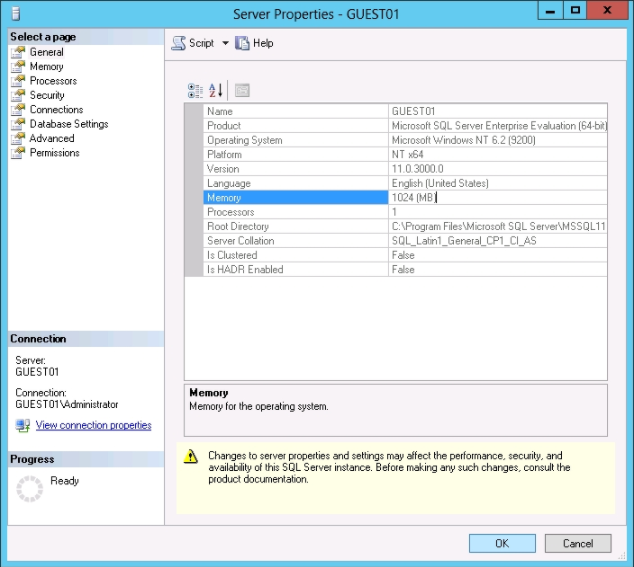Click the Memory description pane text
The image size is (634, 567).
(259, 406)
